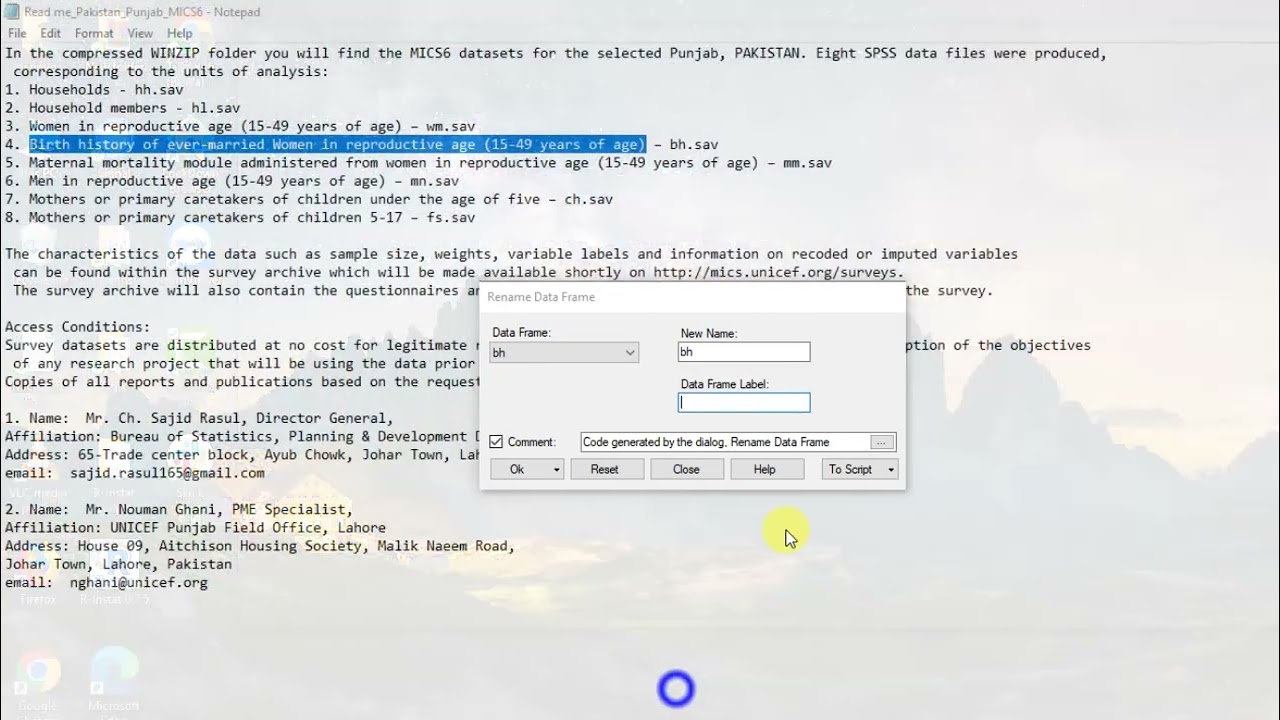Open the comment ellipsis button
The width and height of the screenshot is (1280, 720).
tap(882, 442)
